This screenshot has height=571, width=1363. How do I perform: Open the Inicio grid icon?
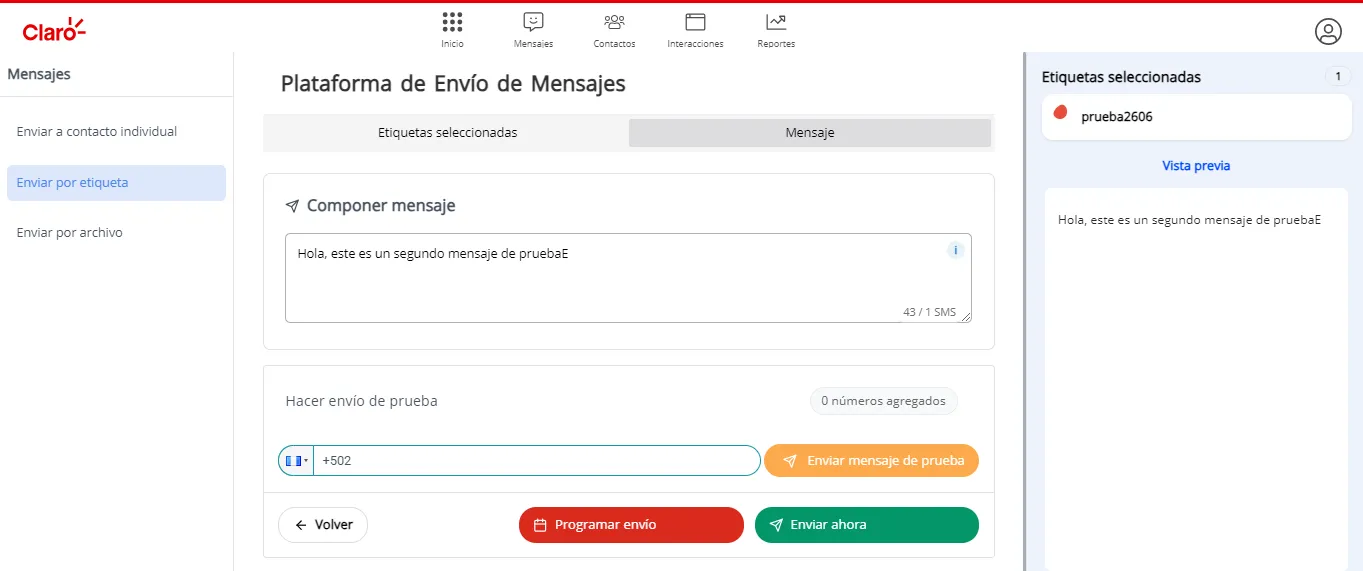(x=452, y=22)
